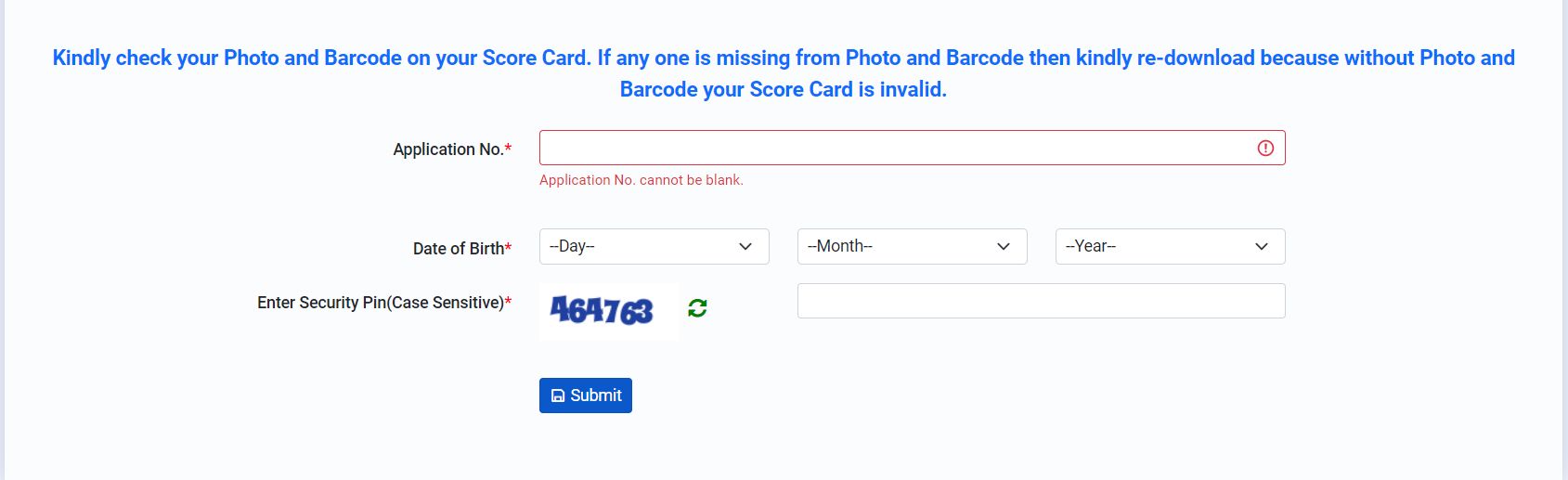
Task: Click the chevron arrow in the Year selector
Action: tap(1261, 247)
